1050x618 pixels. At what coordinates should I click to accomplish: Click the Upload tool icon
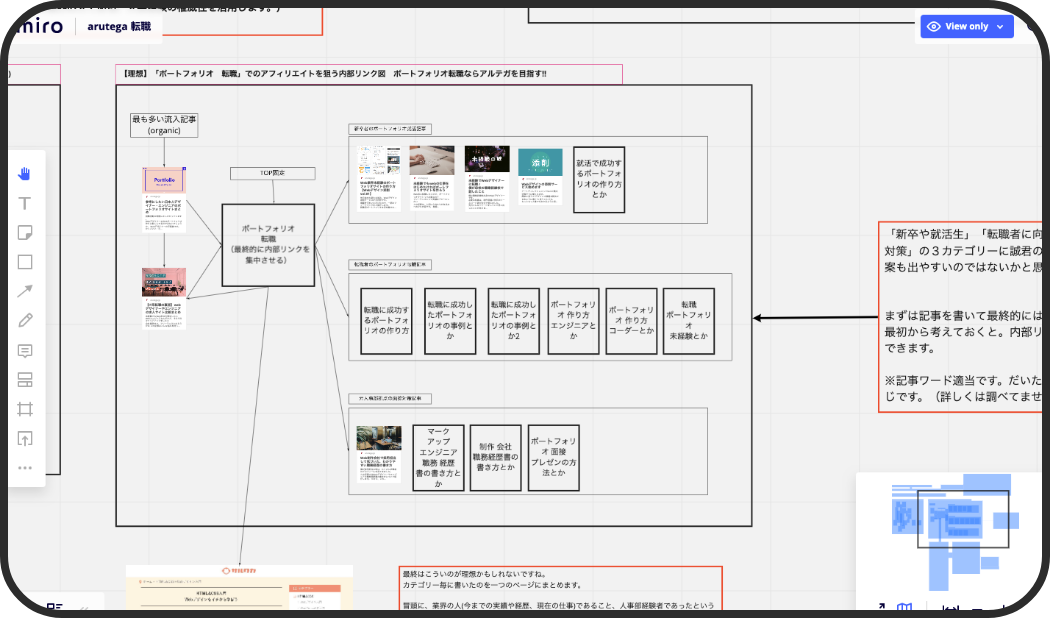coord(25,439)
